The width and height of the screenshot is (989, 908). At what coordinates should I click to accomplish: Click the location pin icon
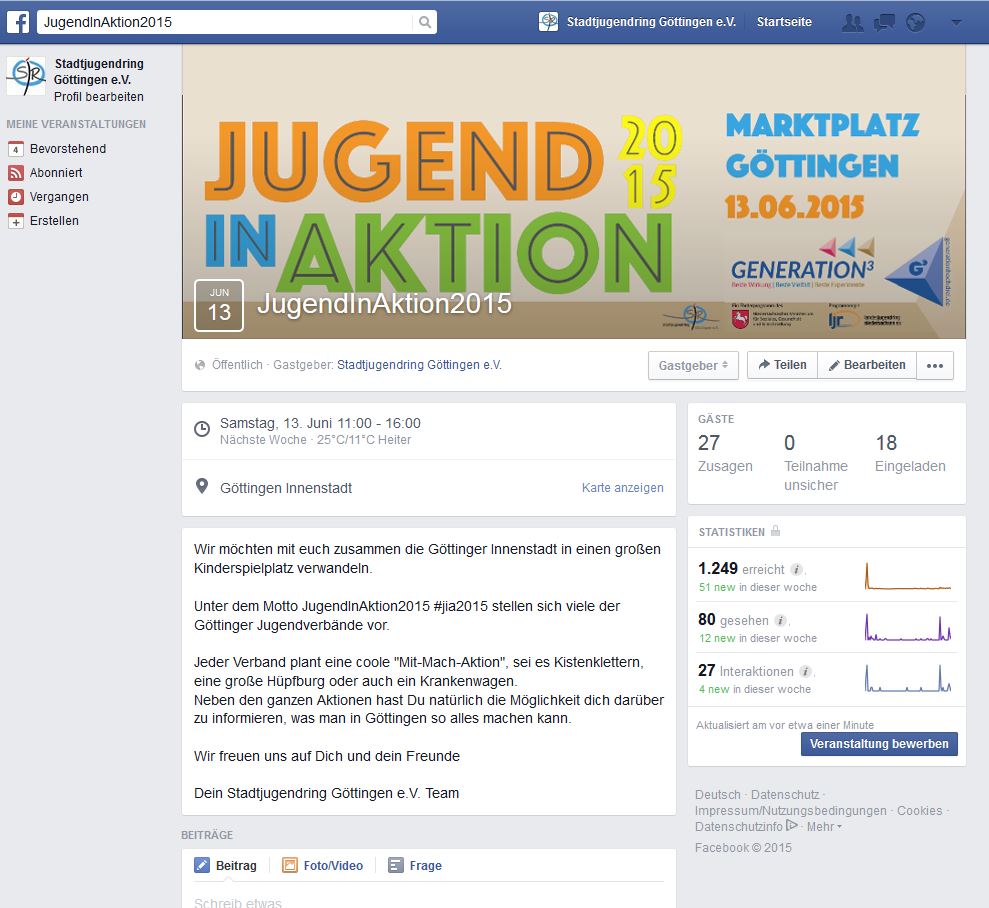tap(202, 486)
